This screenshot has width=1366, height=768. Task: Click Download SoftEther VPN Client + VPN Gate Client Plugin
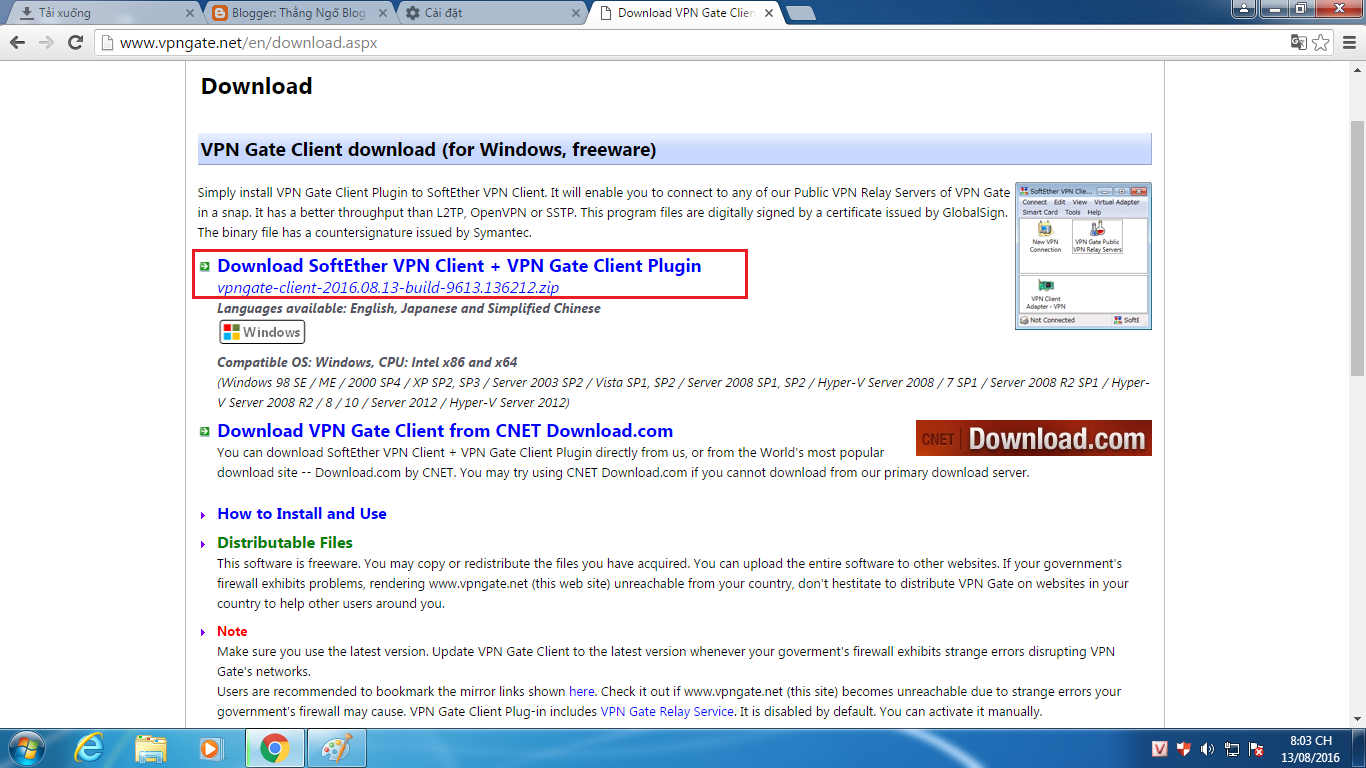459,266
